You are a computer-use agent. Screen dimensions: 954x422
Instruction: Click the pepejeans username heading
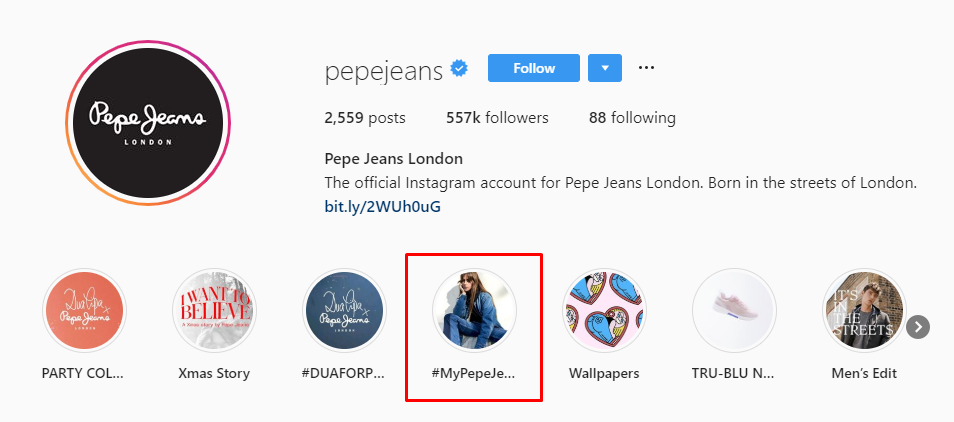click(x=384, y=69)
